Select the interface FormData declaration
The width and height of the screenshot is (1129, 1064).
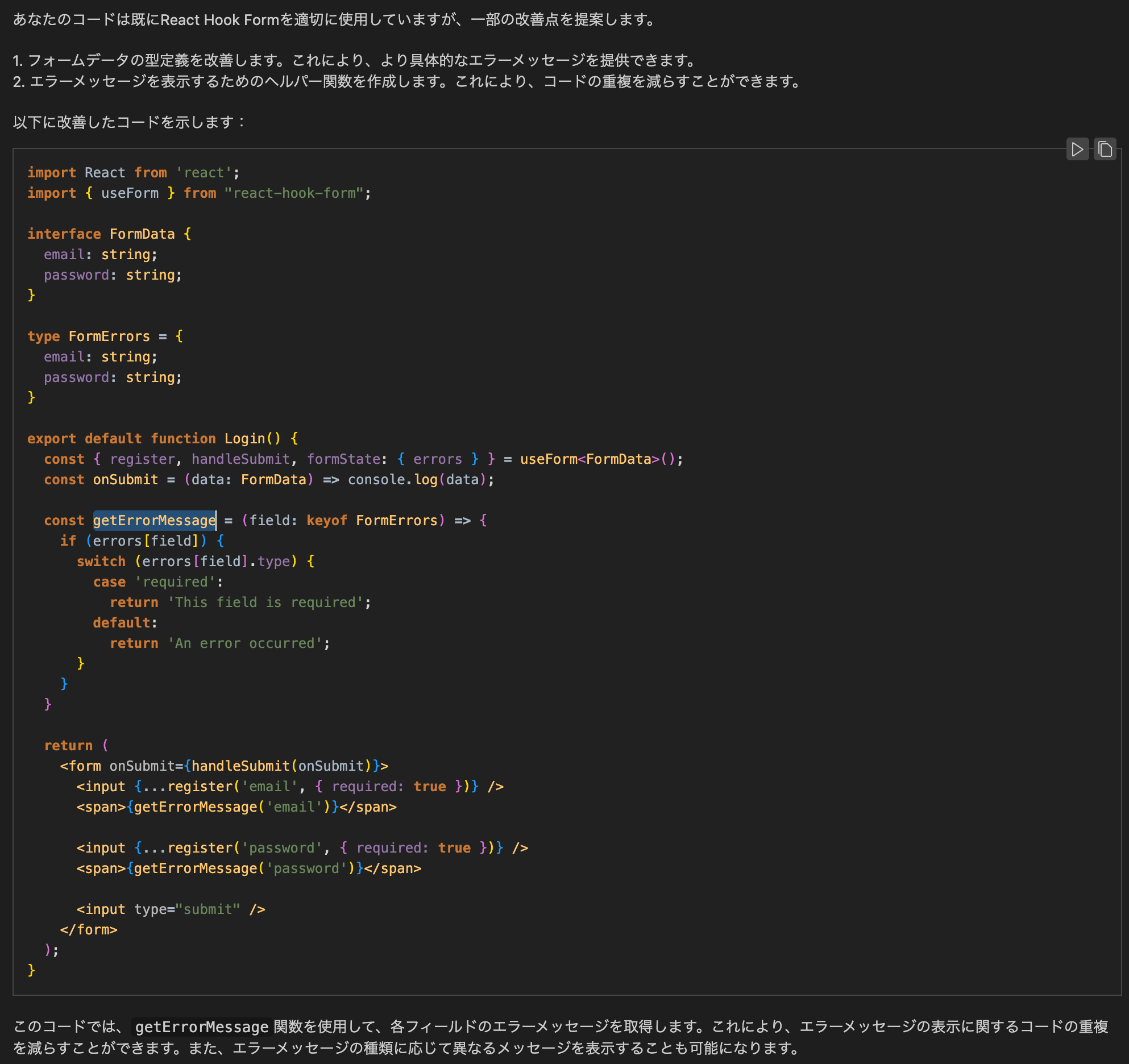pyautogui.click(x=108, y=234)
